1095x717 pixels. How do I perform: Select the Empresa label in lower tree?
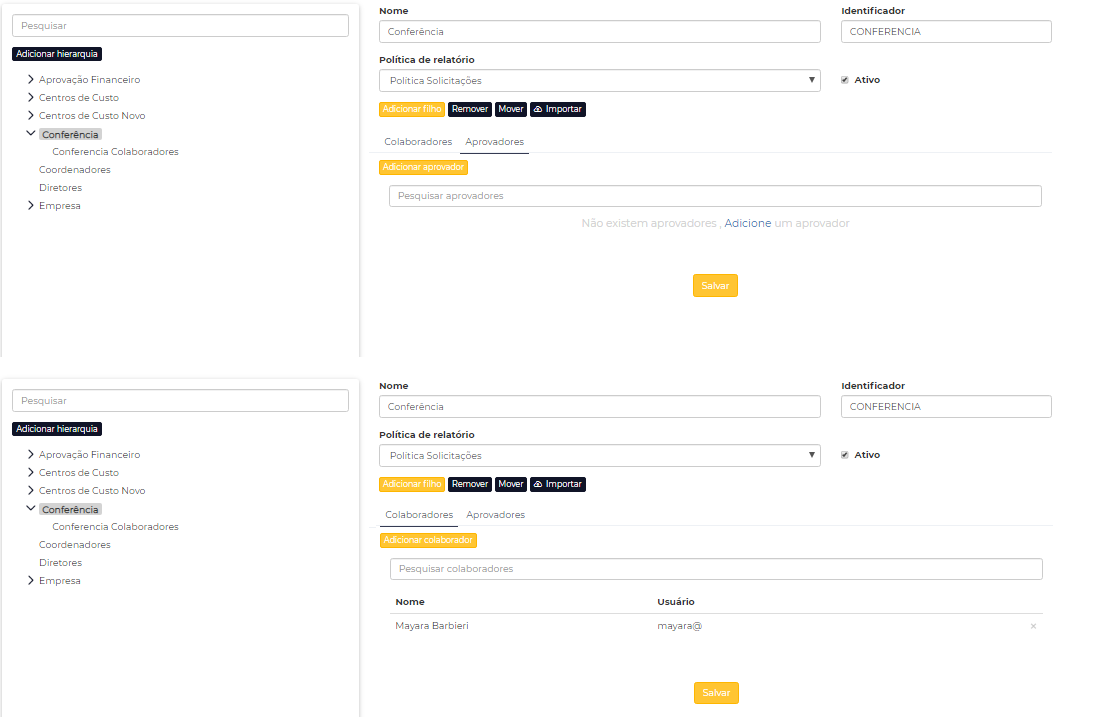click(x=59, y=582)
